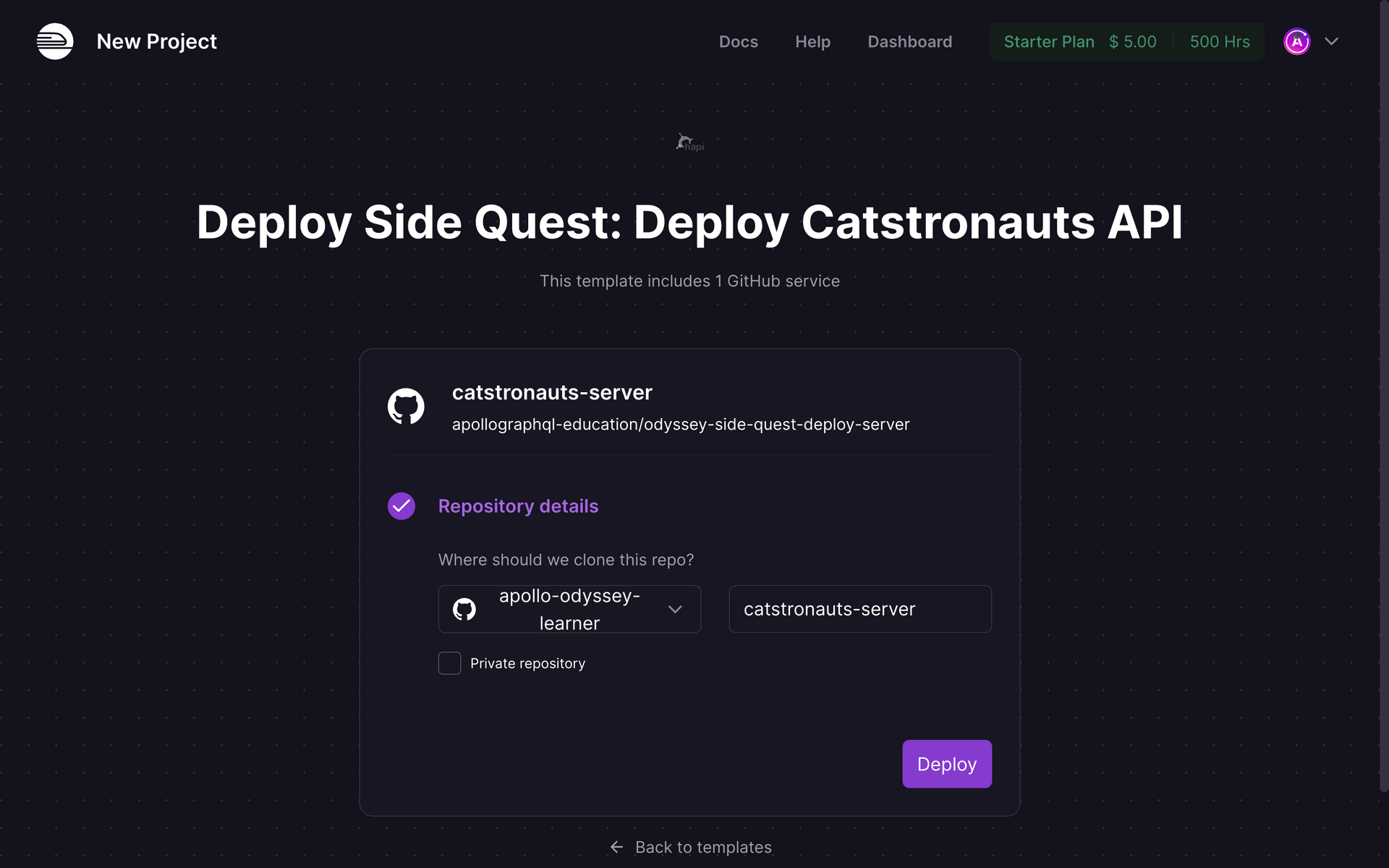Click the Railway logo icon

55,41
